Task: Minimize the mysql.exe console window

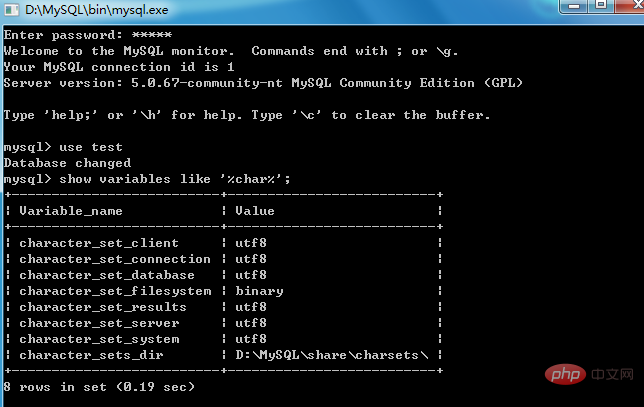Action: point(574,6)
